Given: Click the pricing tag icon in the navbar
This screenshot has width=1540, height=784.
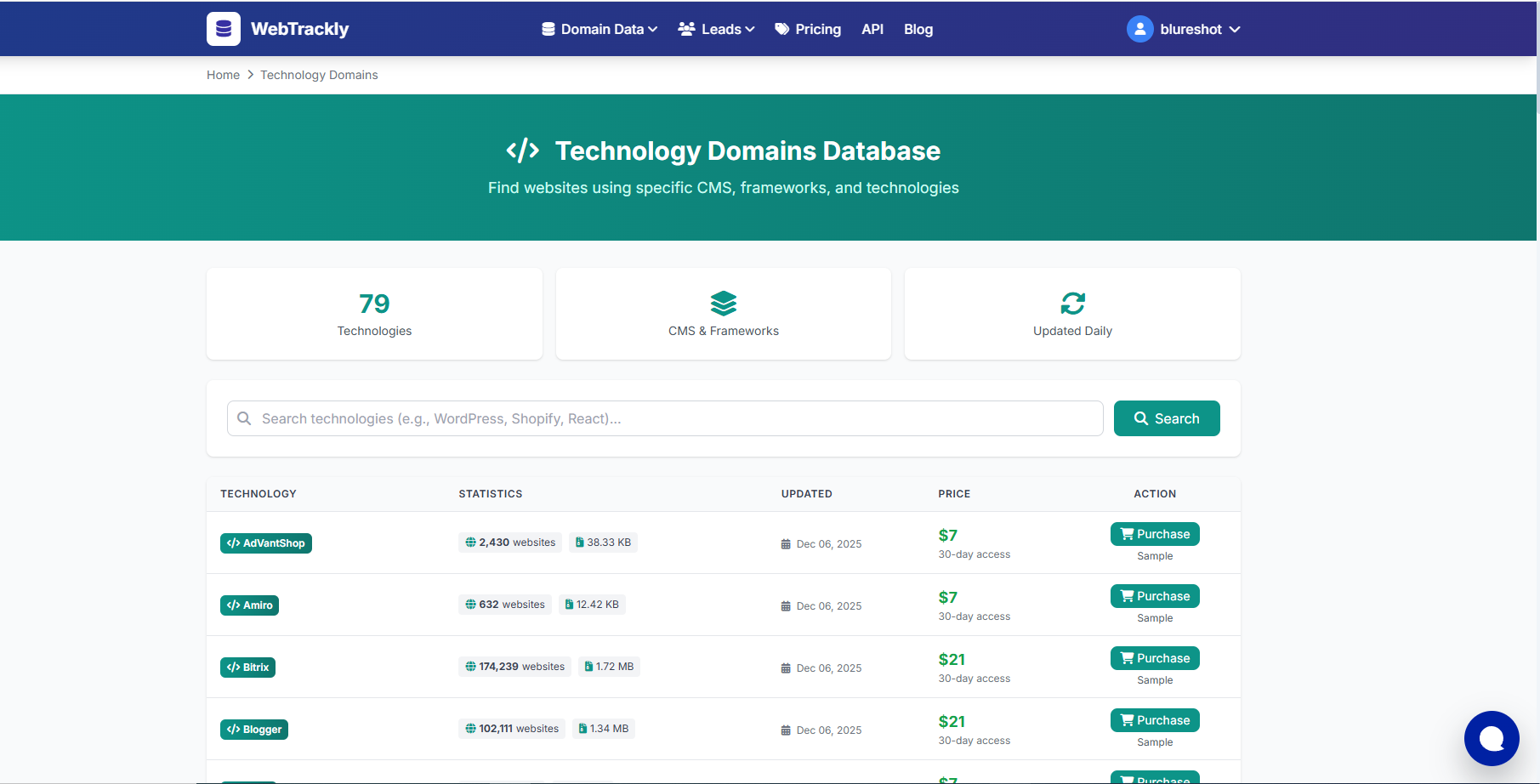Looking at the screenshot, I should (781, 28).
